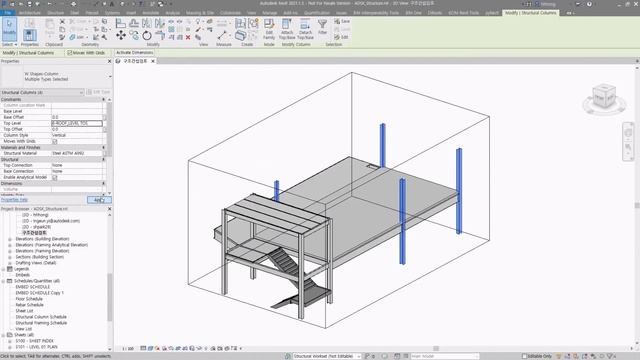Collapse the Dimensions section
This screenshot has height=360, width=640.
[x=103, y=184]
